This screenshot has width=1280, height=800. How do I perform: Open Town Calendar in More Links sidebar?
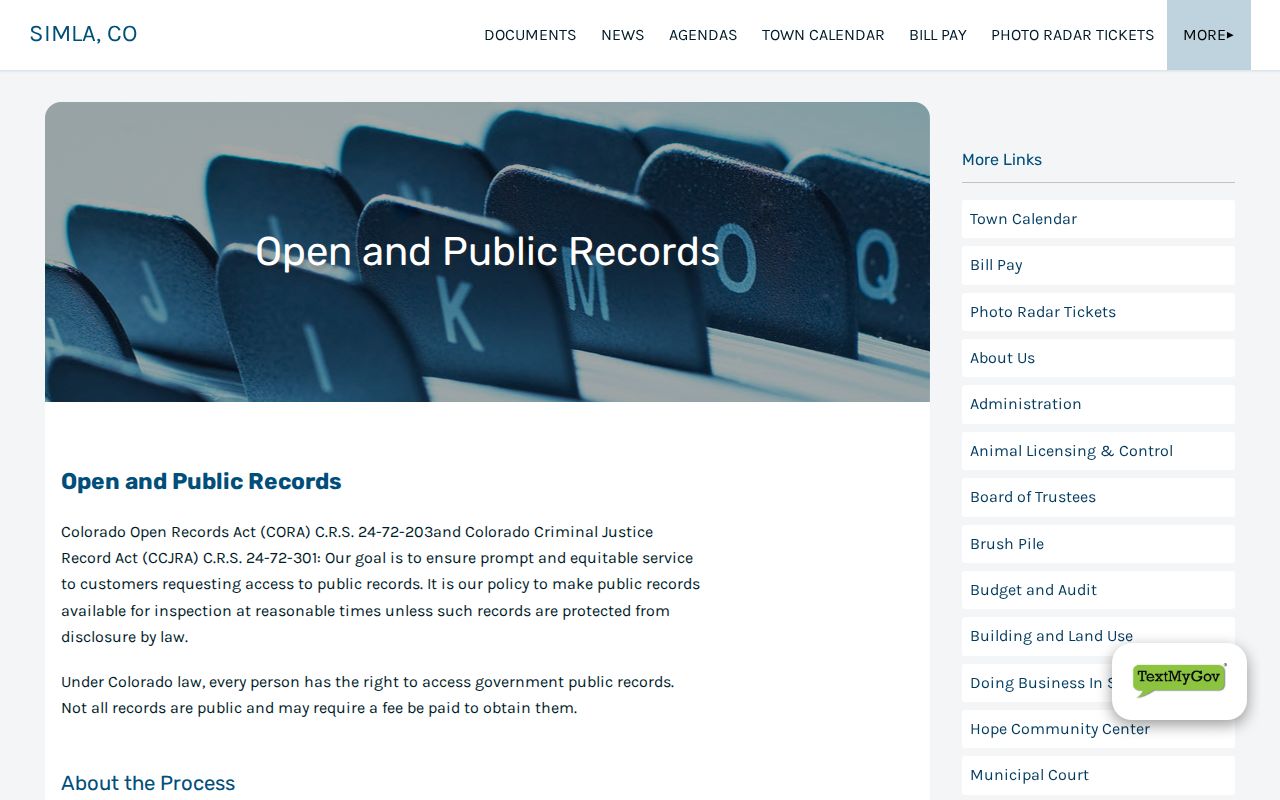1098,219
